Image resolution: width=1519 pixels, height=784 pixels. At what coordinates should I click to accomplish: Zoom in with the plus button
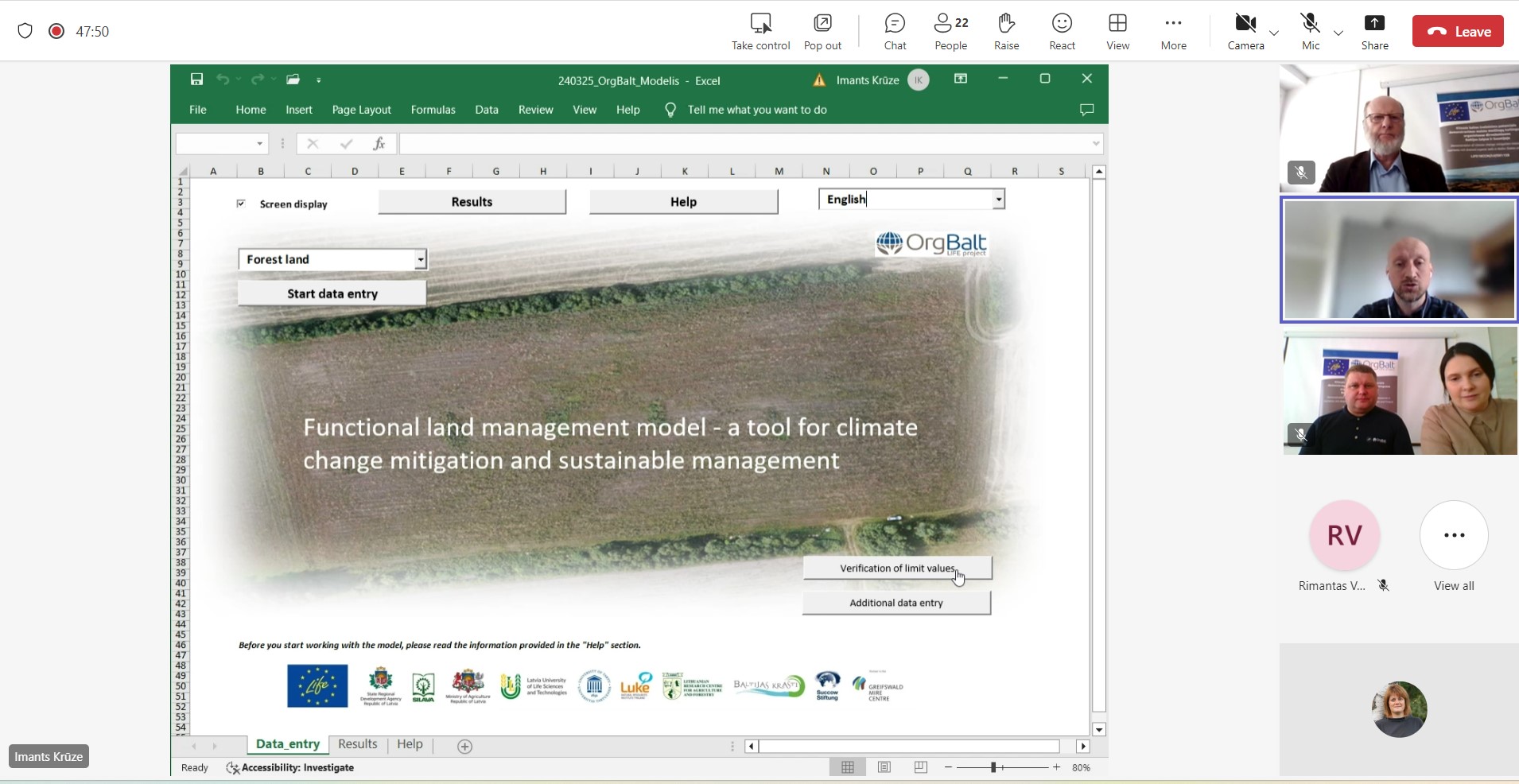tap(1056, 767)
